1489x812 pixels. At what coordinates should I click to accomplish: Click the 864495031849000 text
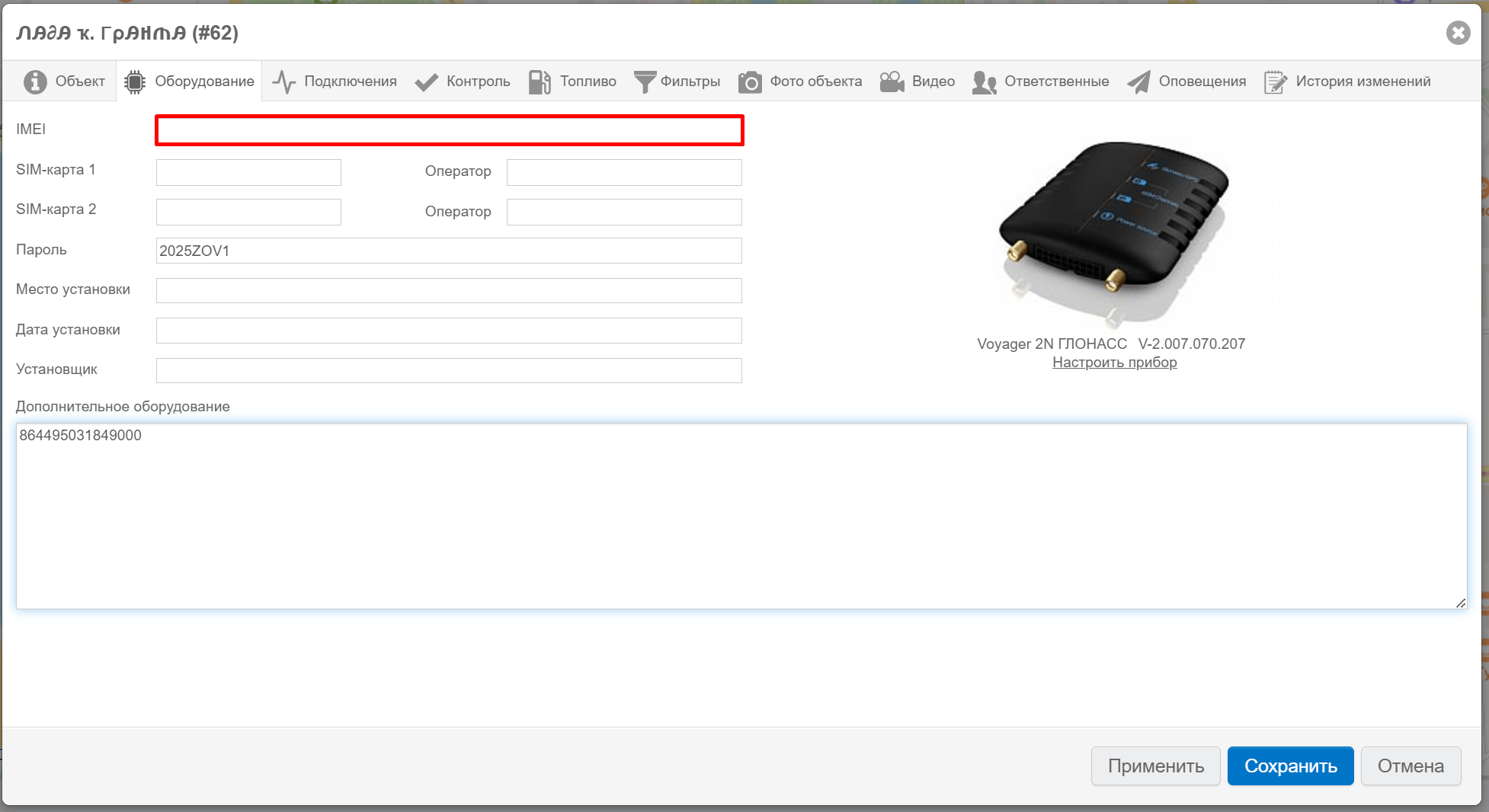[x=81, y=435]
